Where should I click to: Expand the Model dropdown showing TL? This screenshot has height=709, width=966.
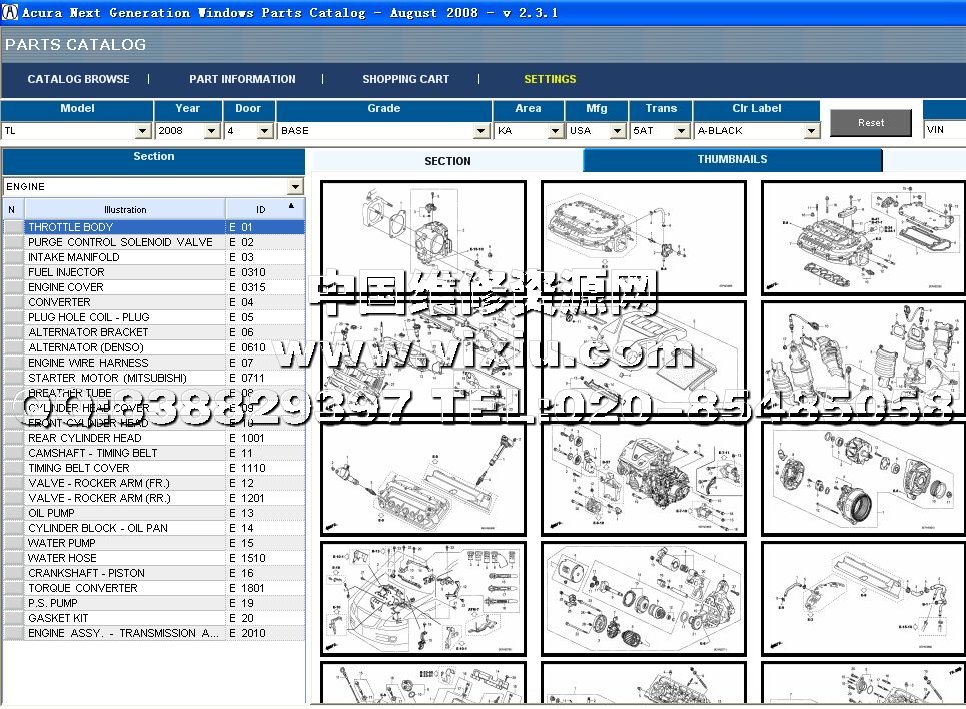[142, 131]
